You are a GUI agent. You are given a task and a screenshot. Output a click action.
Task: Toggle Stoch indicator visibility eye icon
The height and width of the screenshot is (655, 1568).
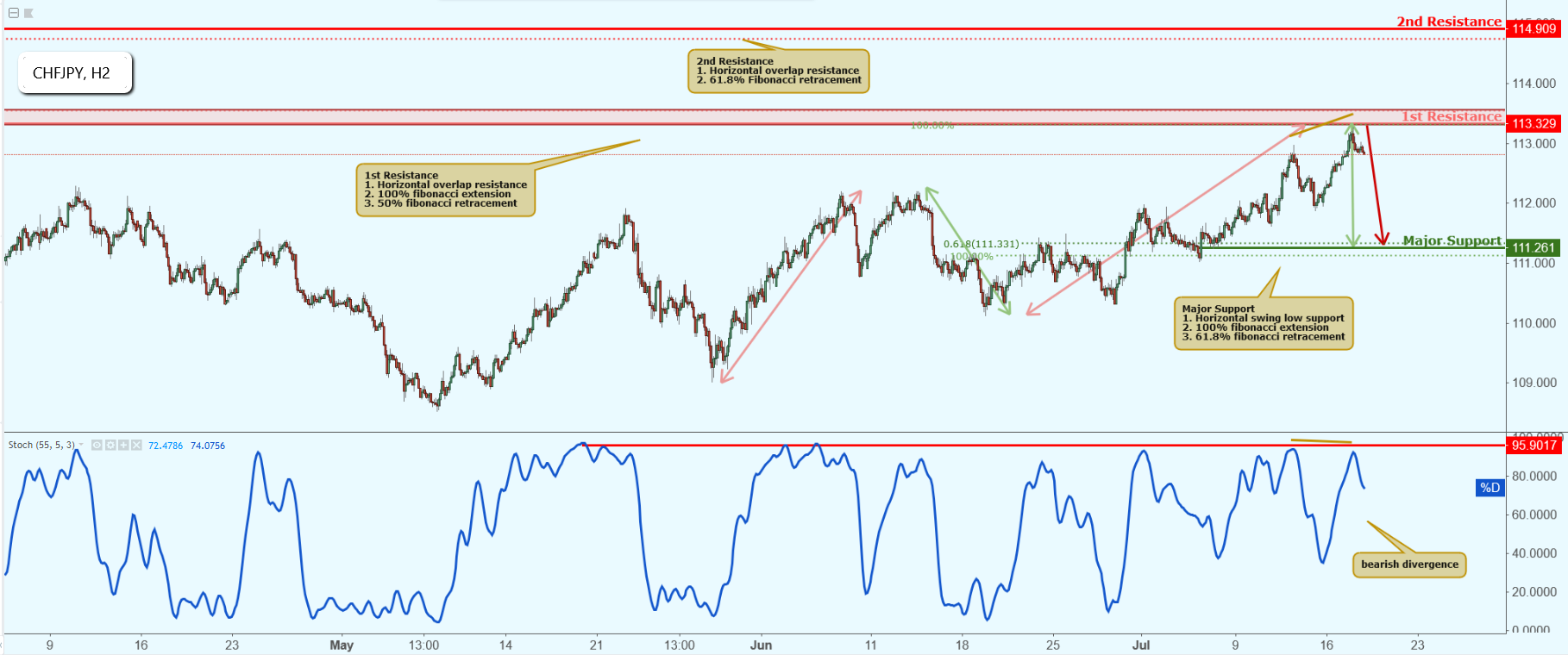(x=97, y=446)
